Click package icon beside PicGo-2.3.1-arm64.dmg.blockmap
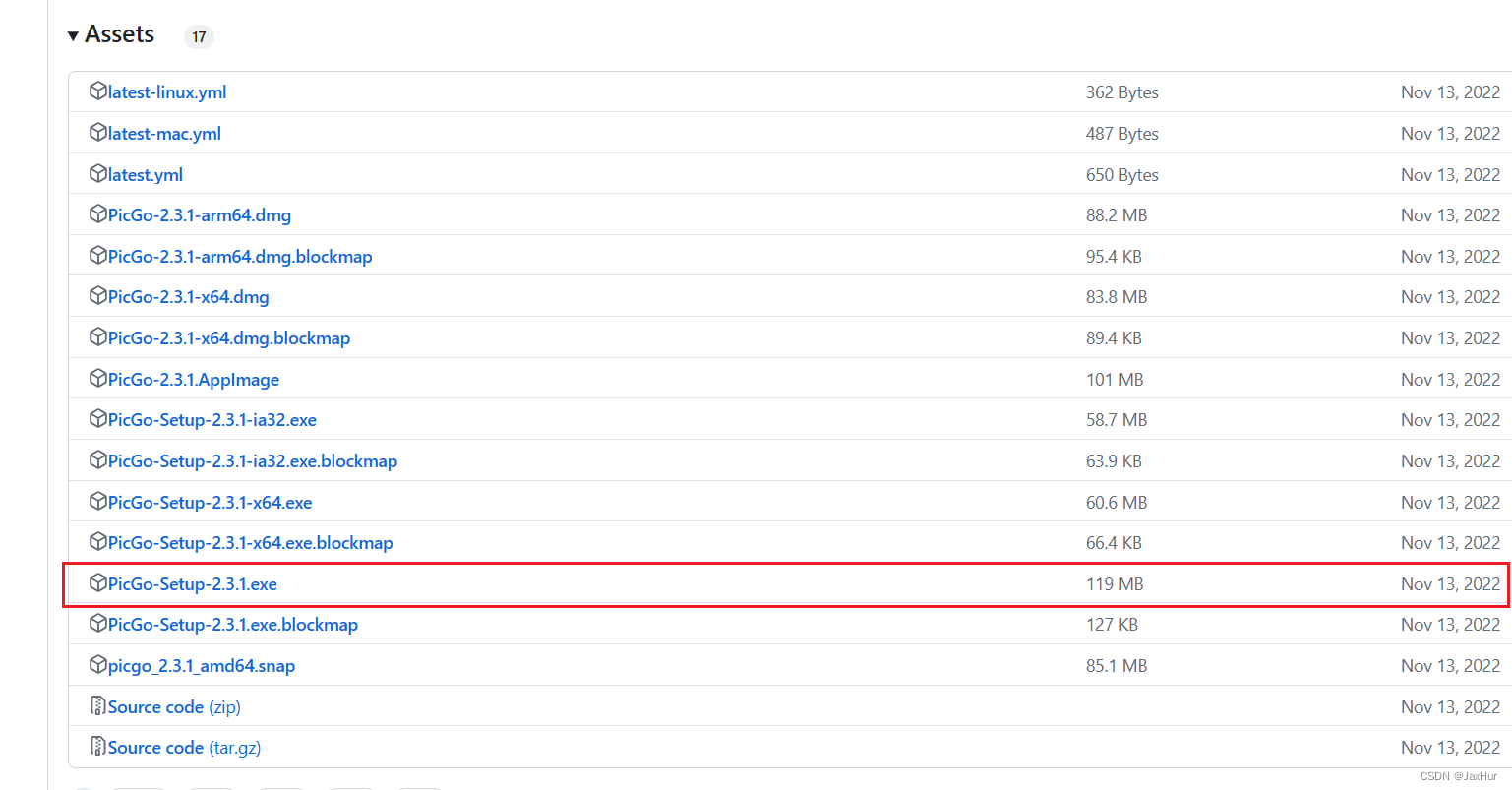 (97, 256)
